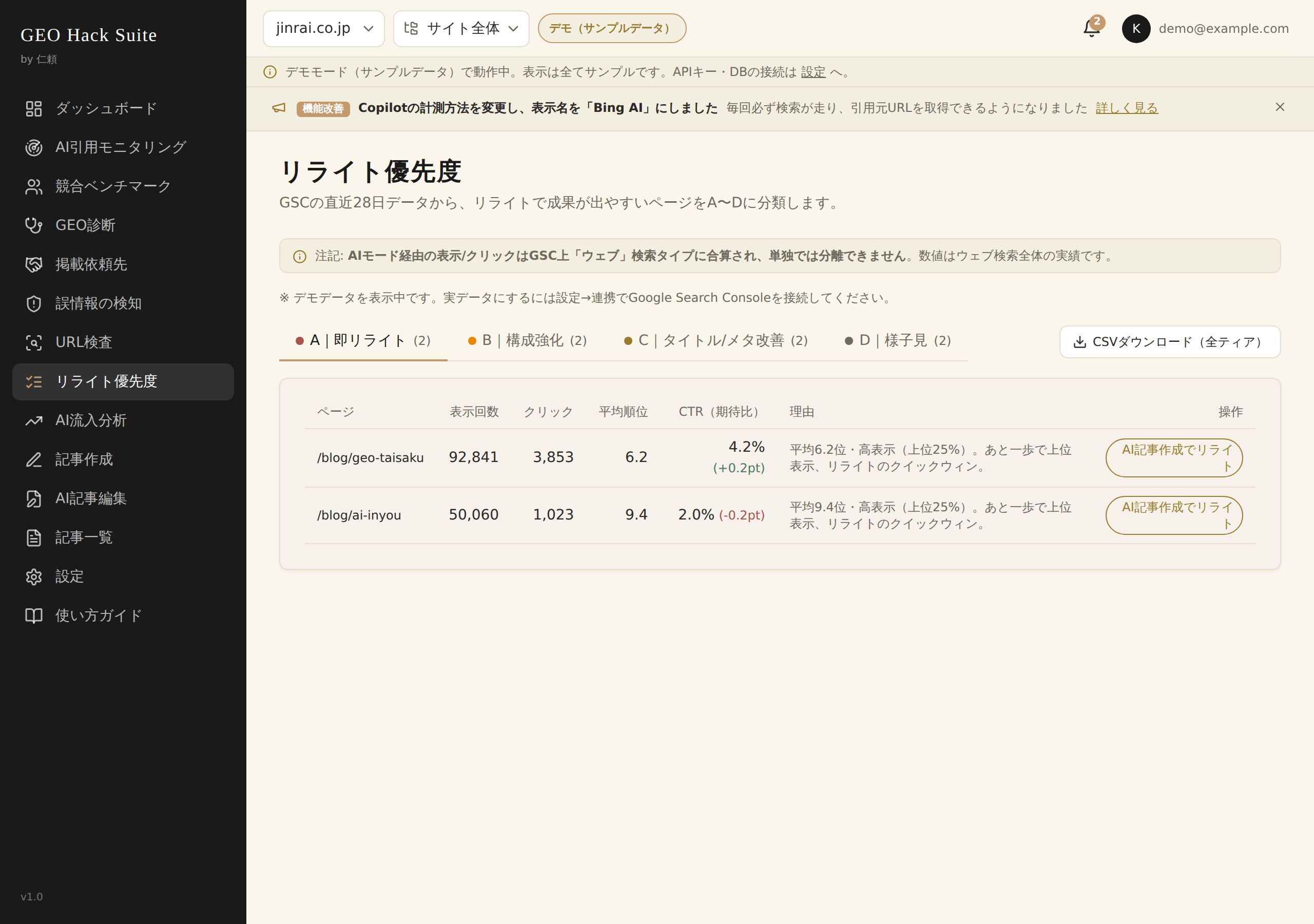Image resolution: width=1314 pixels, height=924 pixels.
Task: Click the 1,023 clicks value
Action: tap(553, 515)
